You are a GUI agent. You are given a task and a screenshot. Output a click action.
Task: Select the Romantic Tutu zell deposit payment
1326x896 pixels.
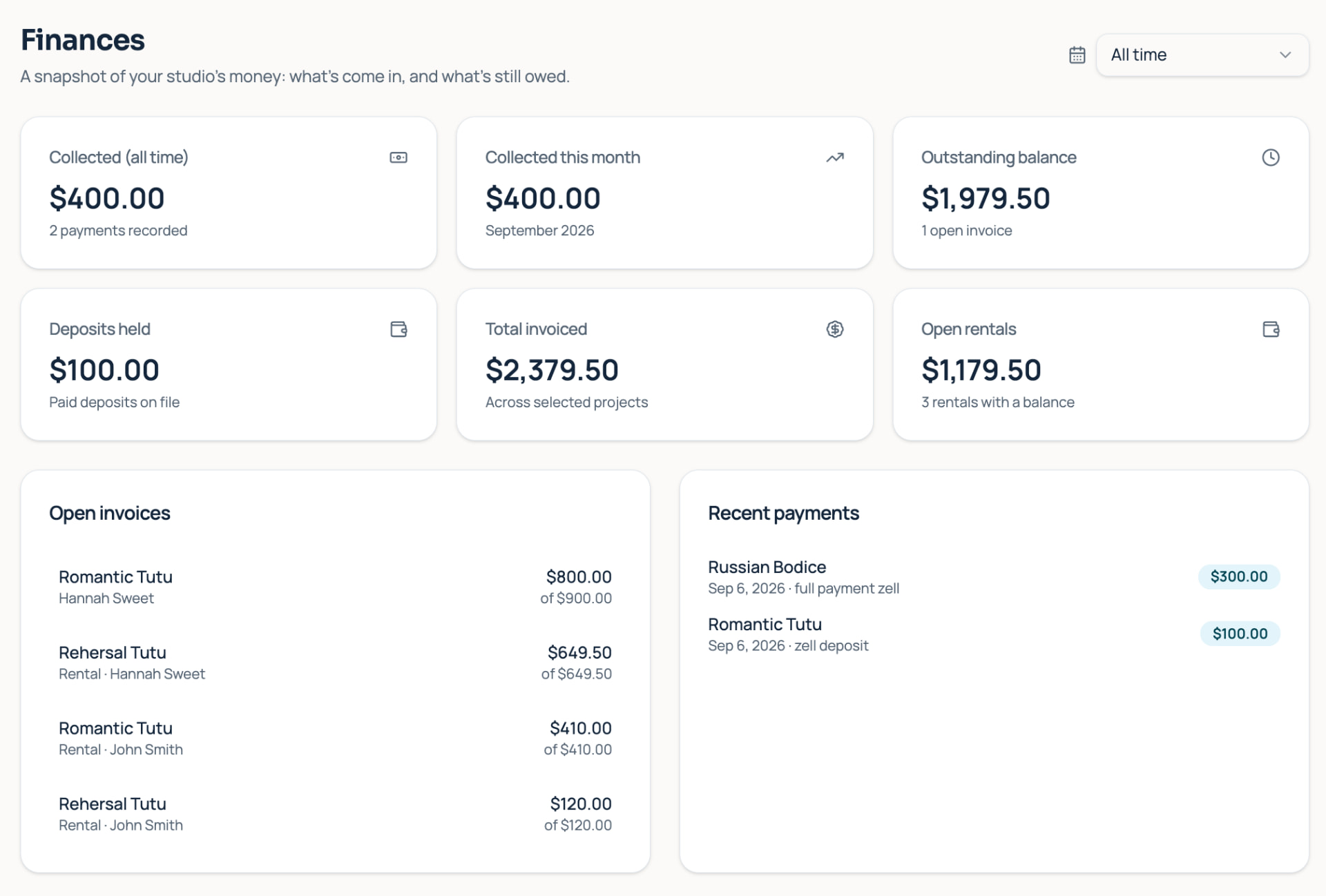click(x=994, y=634)
